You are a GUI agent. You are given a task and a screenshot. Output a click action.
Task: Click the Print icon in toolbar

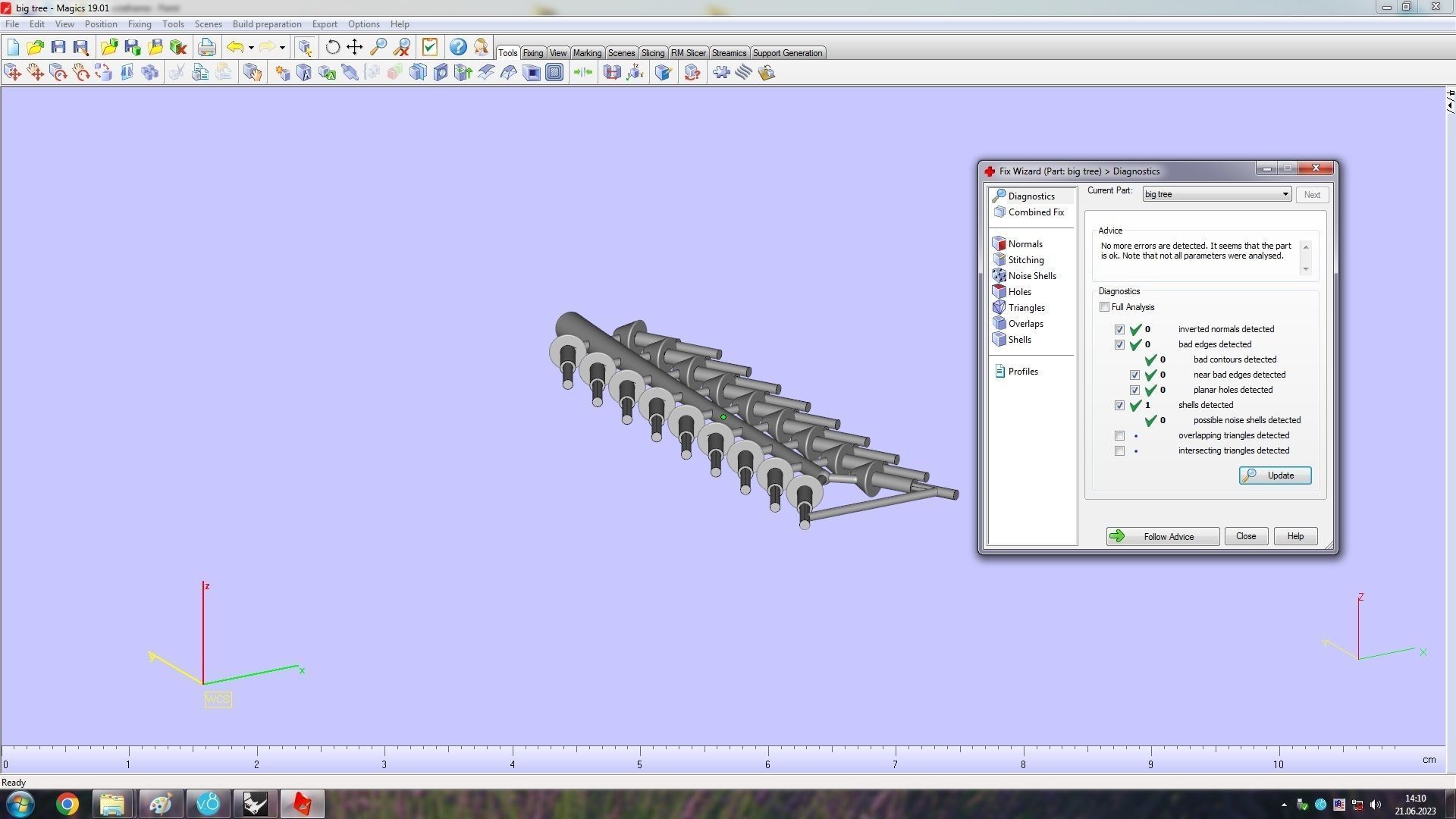206,47
